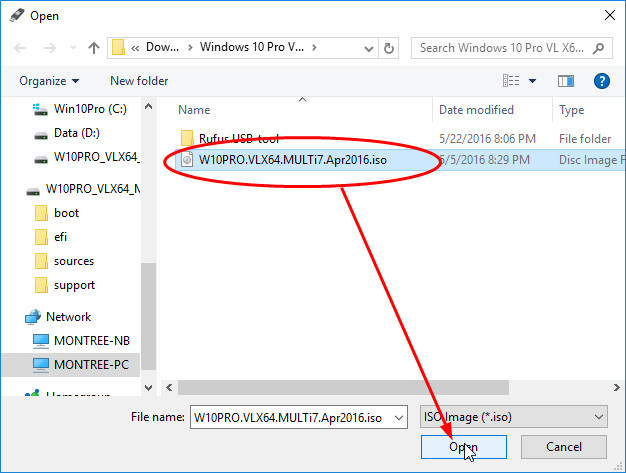The width and height of the screenshot is (626, 473).
Task: Click the MONTREE-NB computer icon
Action: 41,341
